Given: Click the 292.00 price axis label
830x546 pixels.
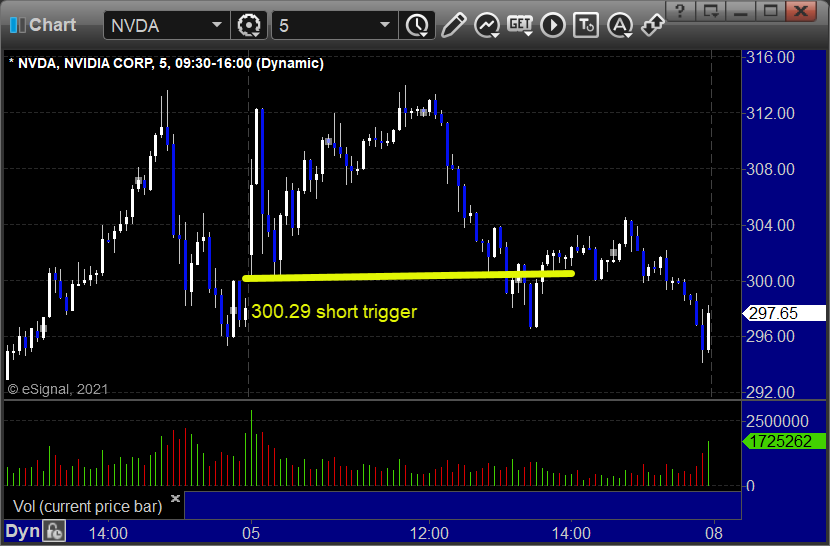Looking at the screenshot, I should pos(770,392).
